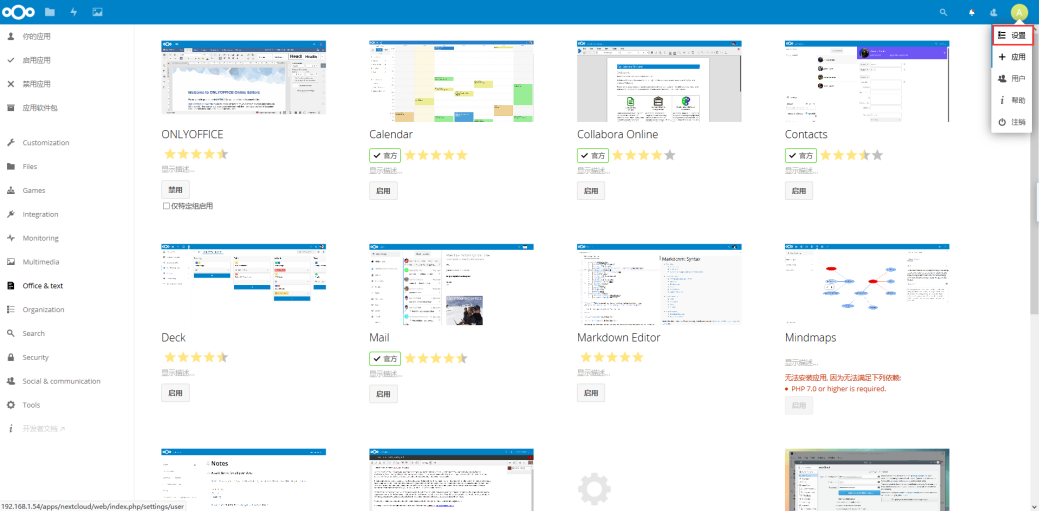Click the Calendar screenshot thumbnail
The image size is (1039, 511).
(451, 81)
